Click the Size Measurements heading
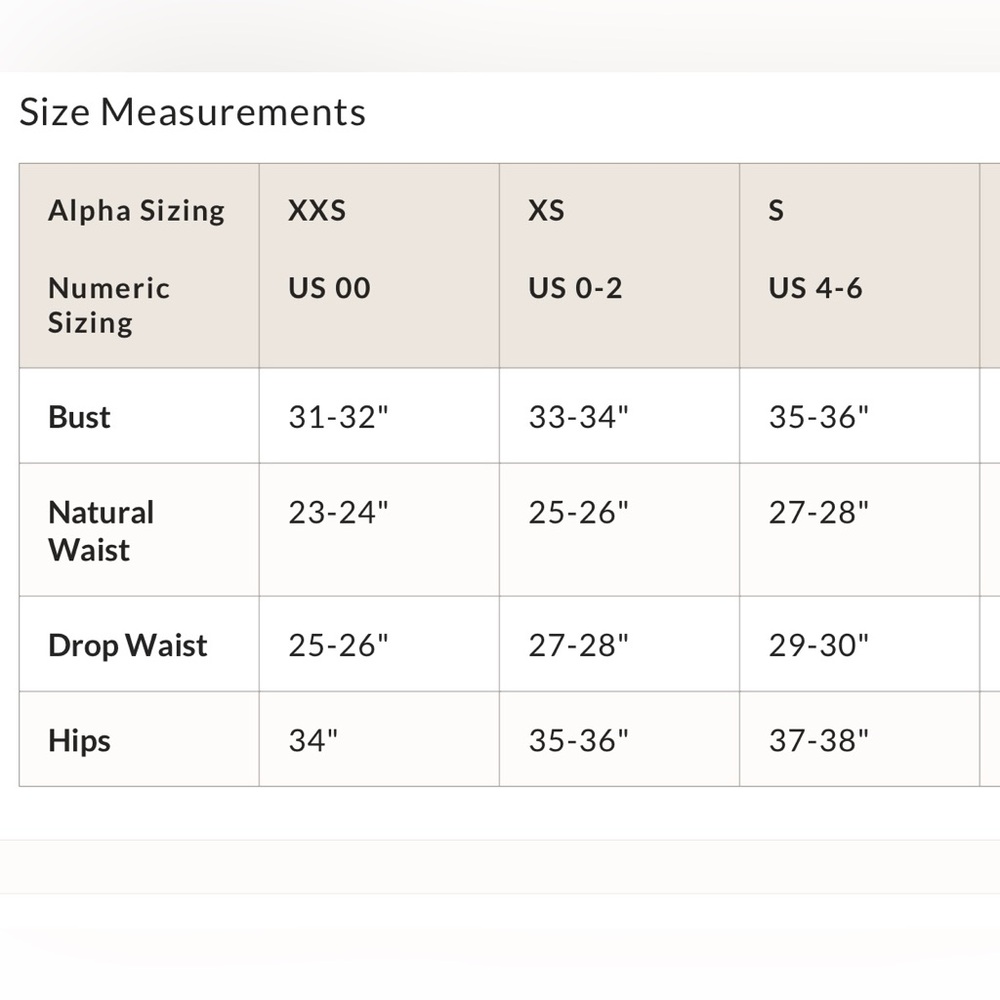Image resolution: width=1000 pixels, height=1000 pixels. pos(192,112)
